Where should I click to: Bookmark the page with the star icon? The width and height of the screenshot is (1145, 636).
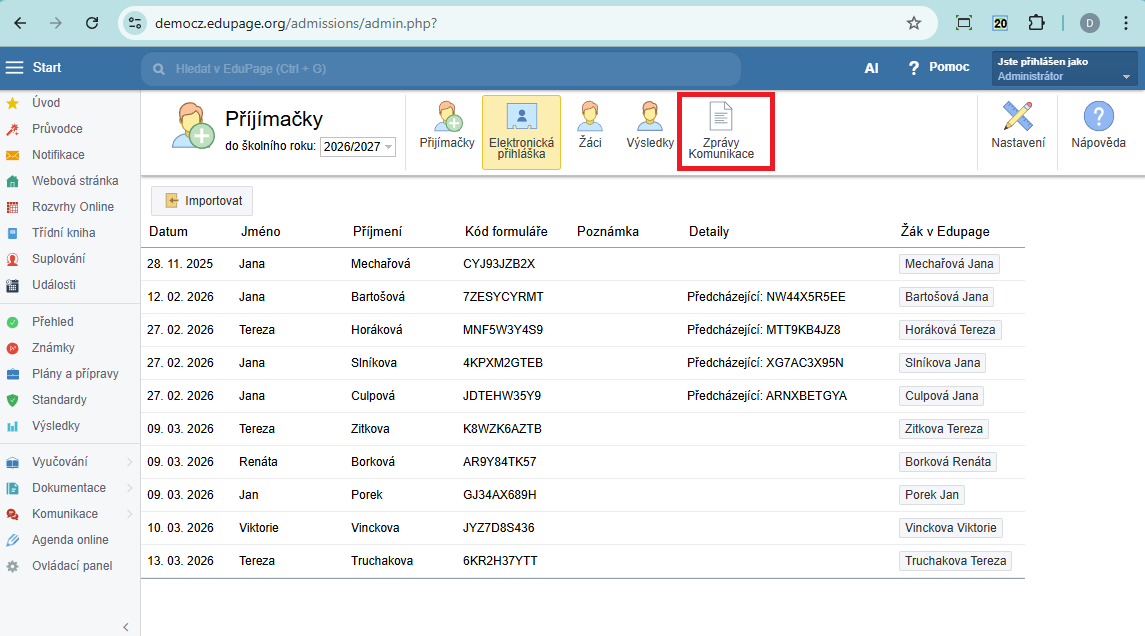[x=913, y=23]
